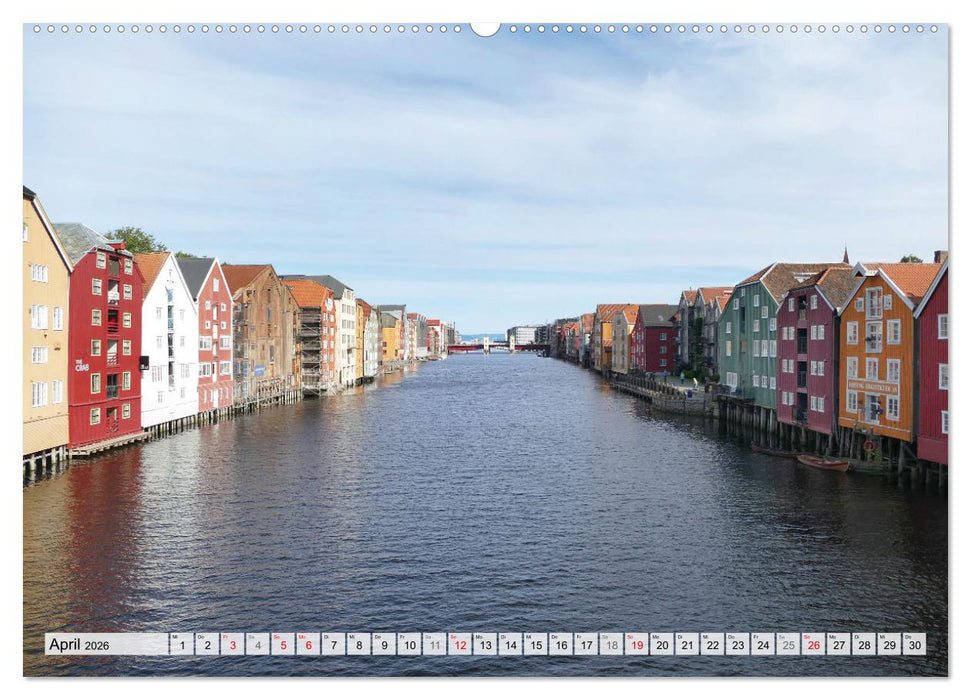The height and width of the screenshot is (700, 971).
Task: Toggle the dimmed date 18
Action: tap(611, 646)
